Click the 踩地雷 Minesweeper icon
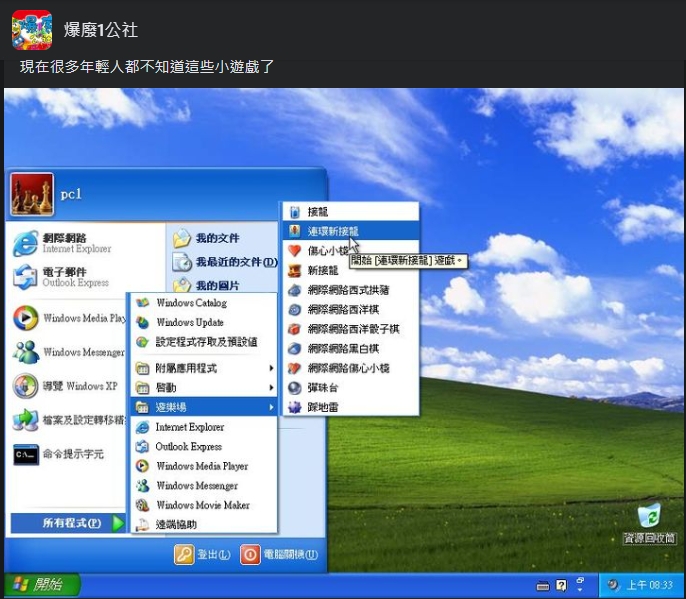This screenshot has height=599, width=686. (x=294, y=407)
